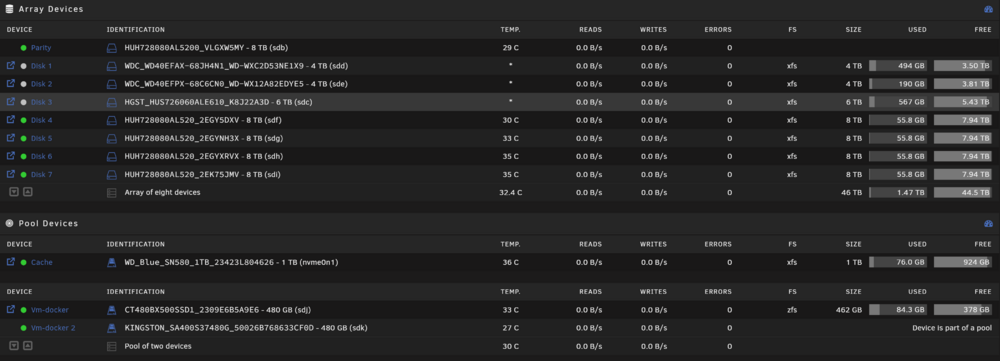Click Disk 3 free space bar 5.43 TB
This screenshot has height=361, width=1000.
[x=963, y=102]
